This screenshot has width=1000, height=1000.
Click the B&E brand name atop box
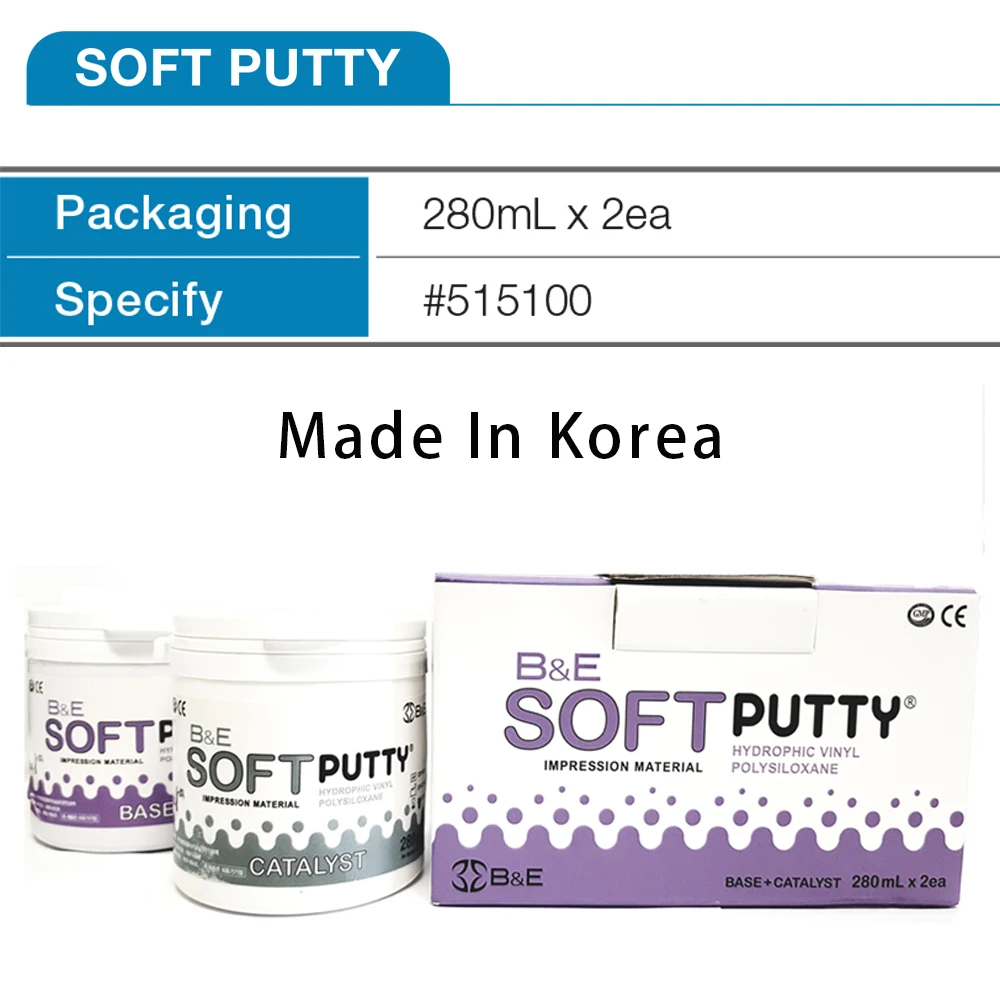558,668
